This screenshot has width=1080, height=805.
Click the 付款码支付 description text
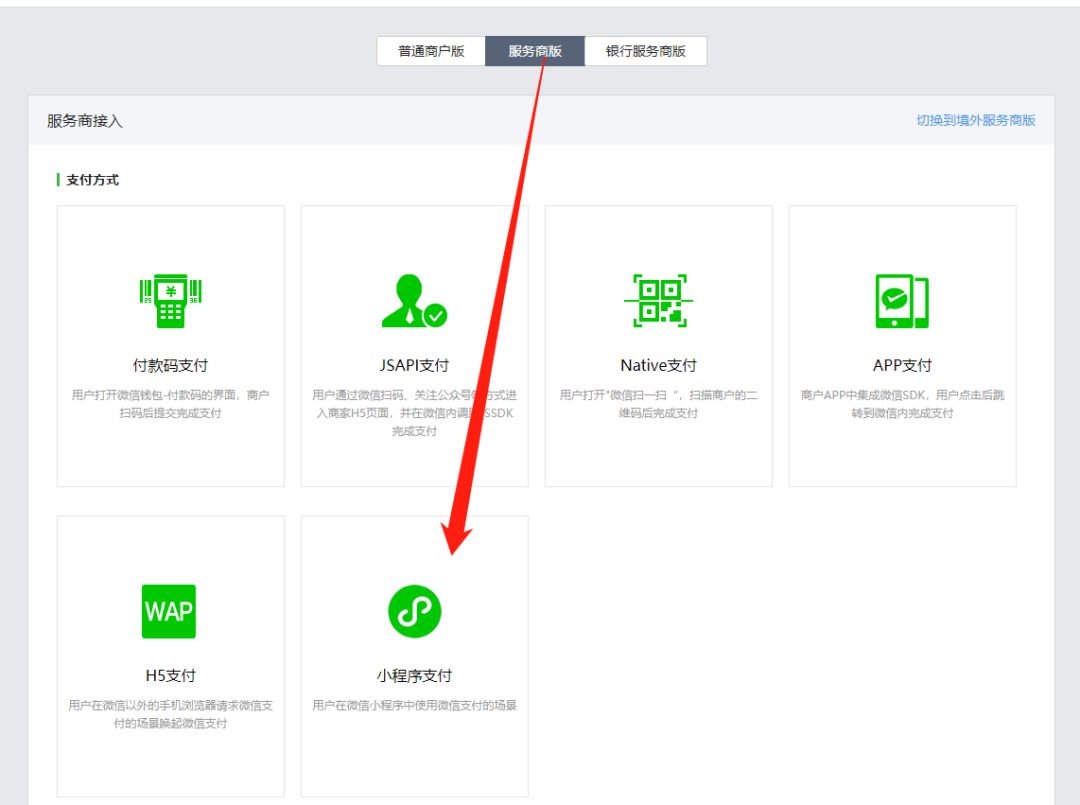170,404
